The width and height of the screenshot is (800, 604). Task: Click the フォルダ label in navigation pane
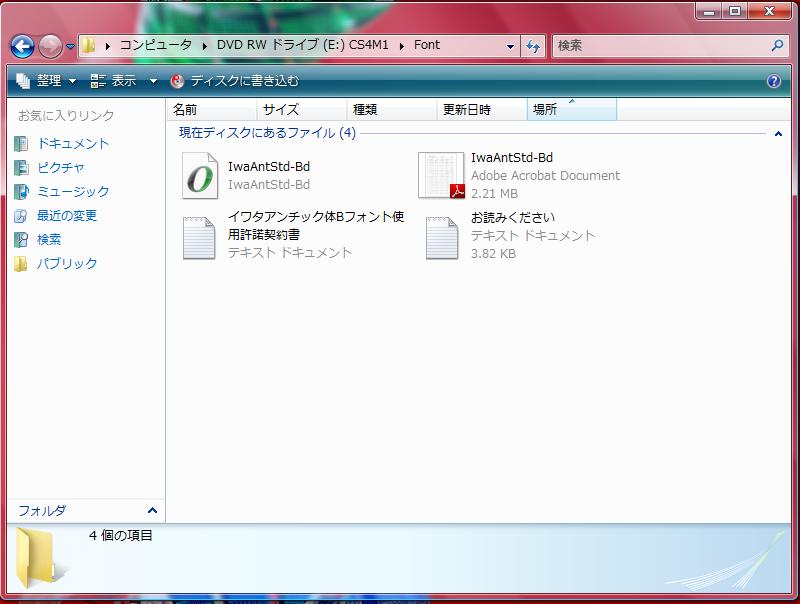[42, 510]
